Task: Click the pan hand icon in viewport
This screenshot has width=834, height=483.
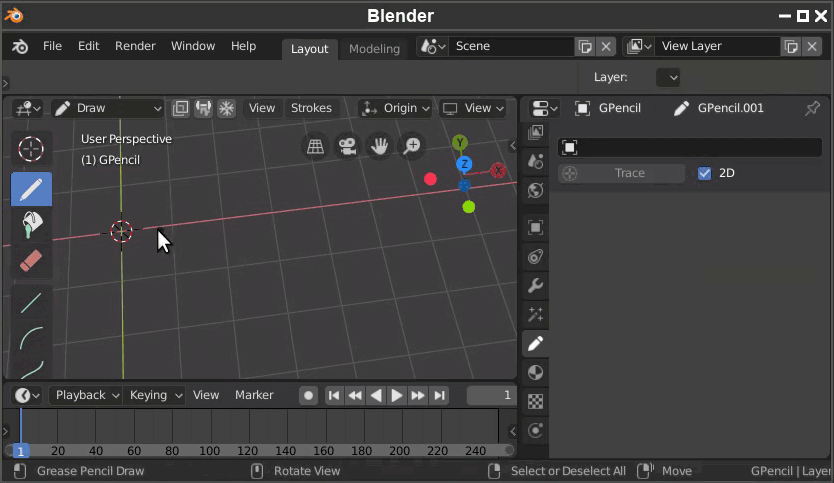Action: 379,146
